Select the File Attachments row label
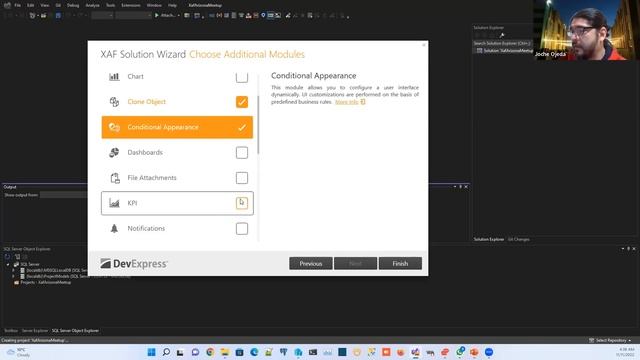Image resolution: width=640 pixels, height=360 pixels. click(152, 178)
